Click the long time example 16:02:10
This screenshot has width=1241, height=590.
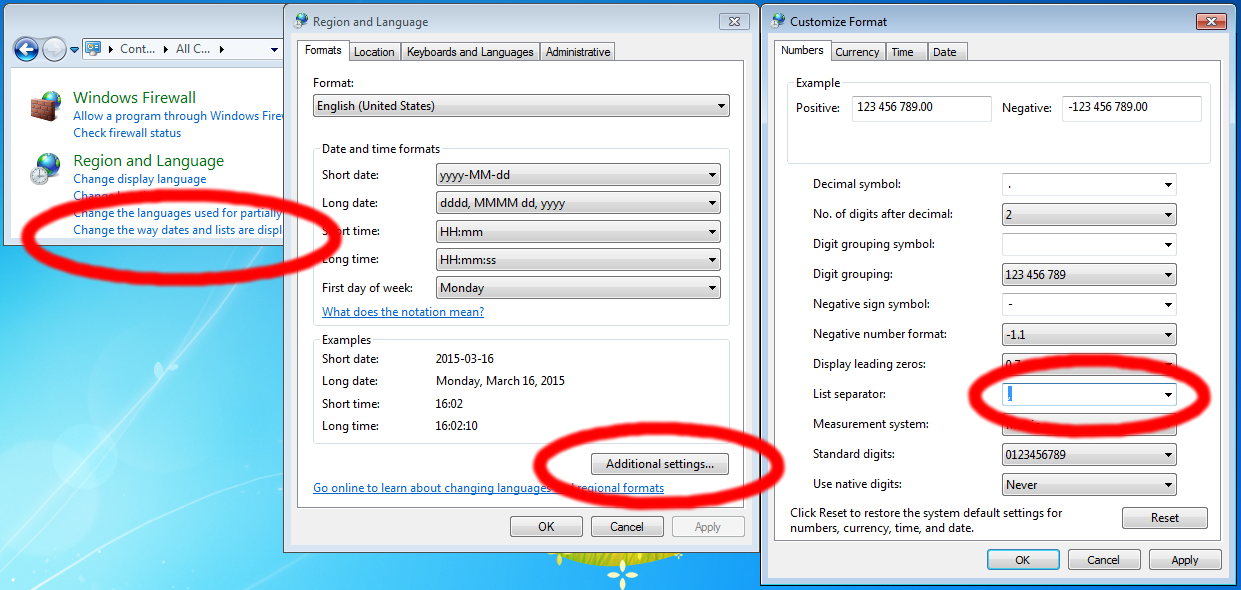[457, 426]
